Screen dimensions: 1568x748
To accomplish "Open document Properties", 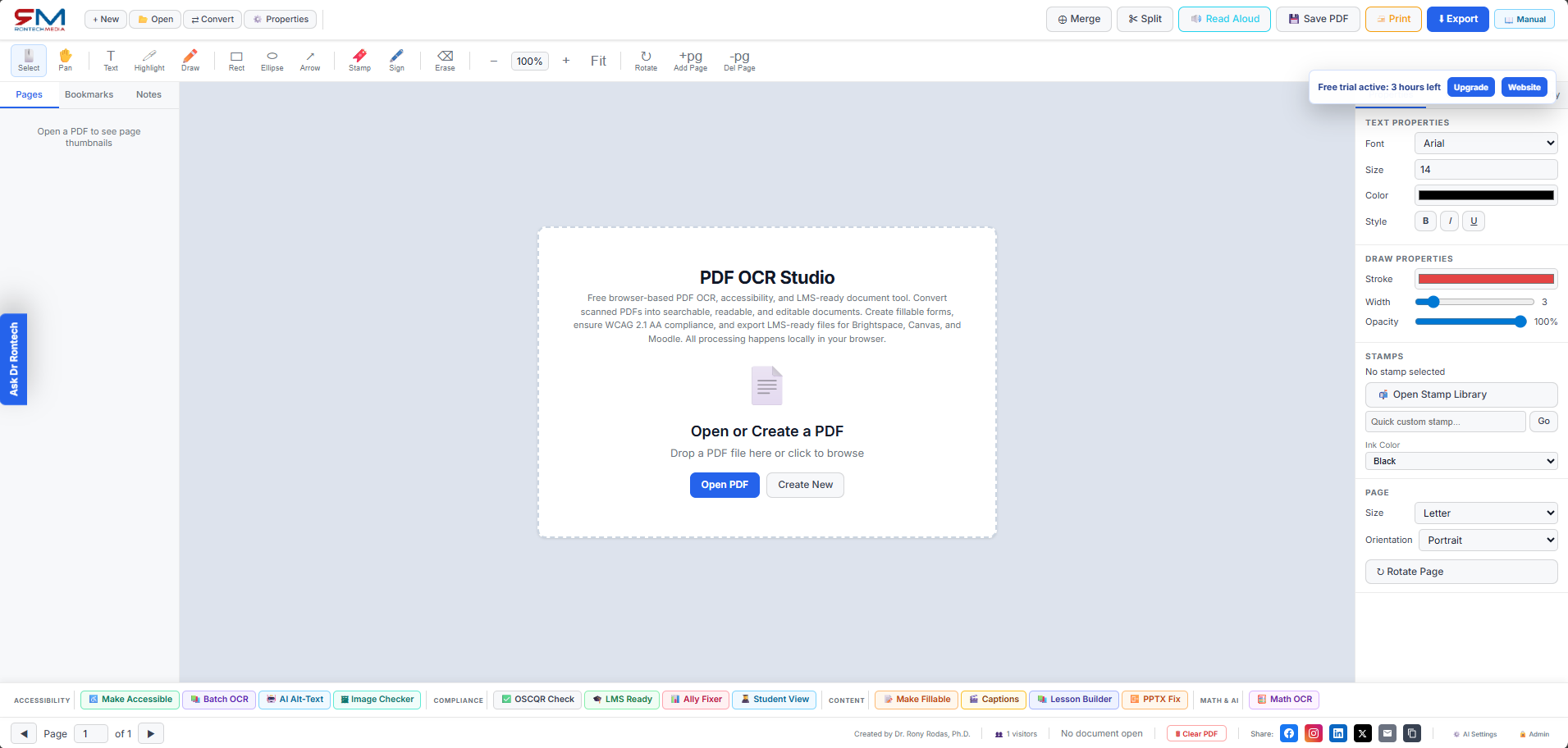I will point(281,19).
